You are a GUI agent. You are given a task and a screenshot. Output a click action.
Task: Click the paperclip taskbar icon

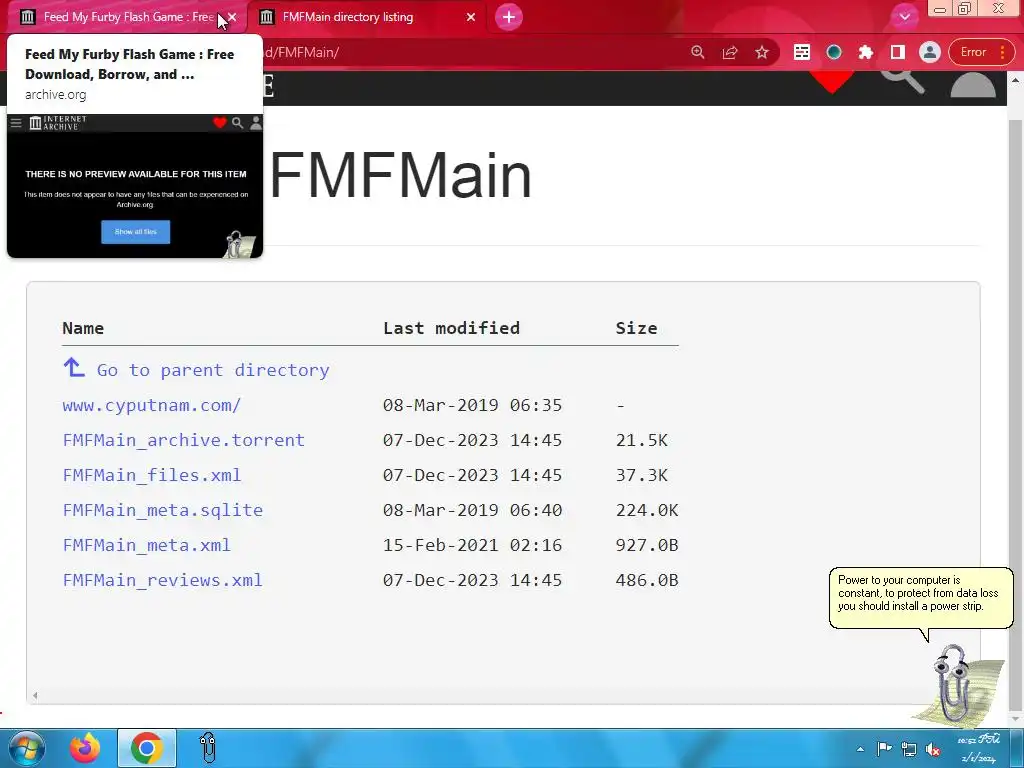click(208, 748)
